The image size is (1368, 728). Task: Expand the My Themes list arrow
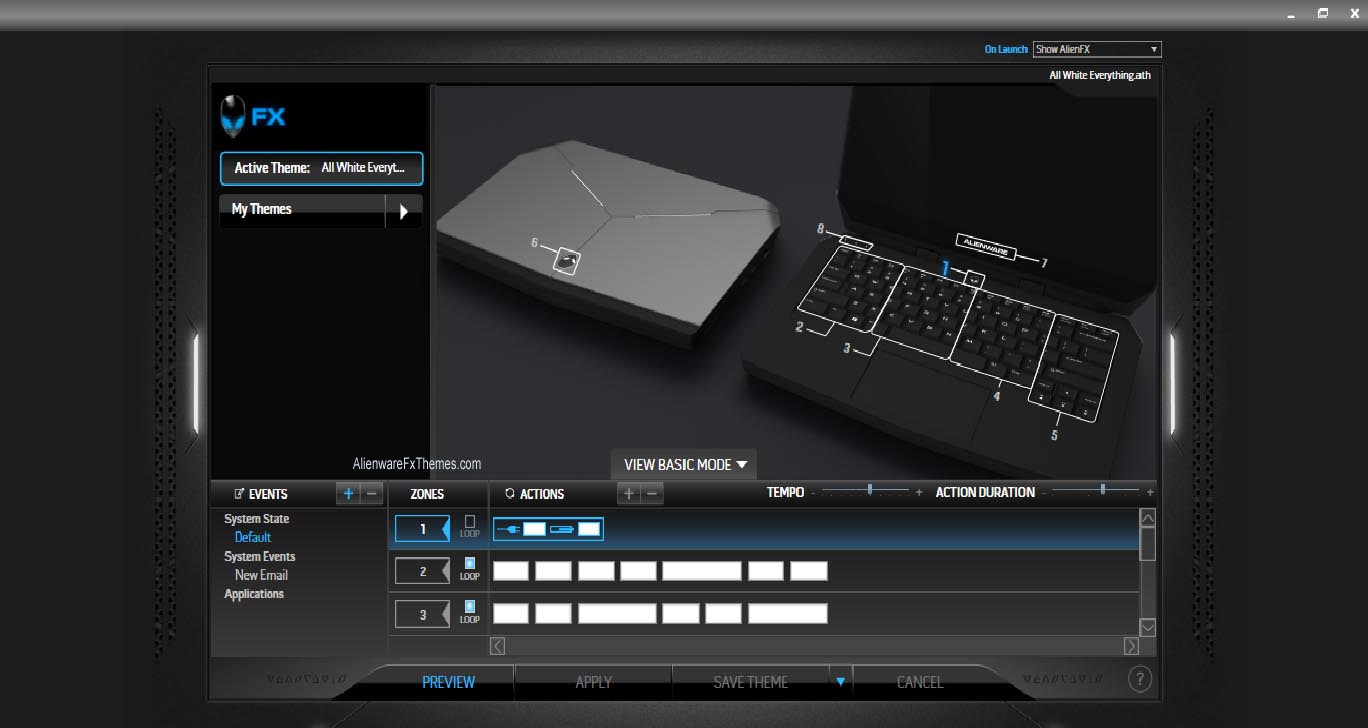click(404, 211)
